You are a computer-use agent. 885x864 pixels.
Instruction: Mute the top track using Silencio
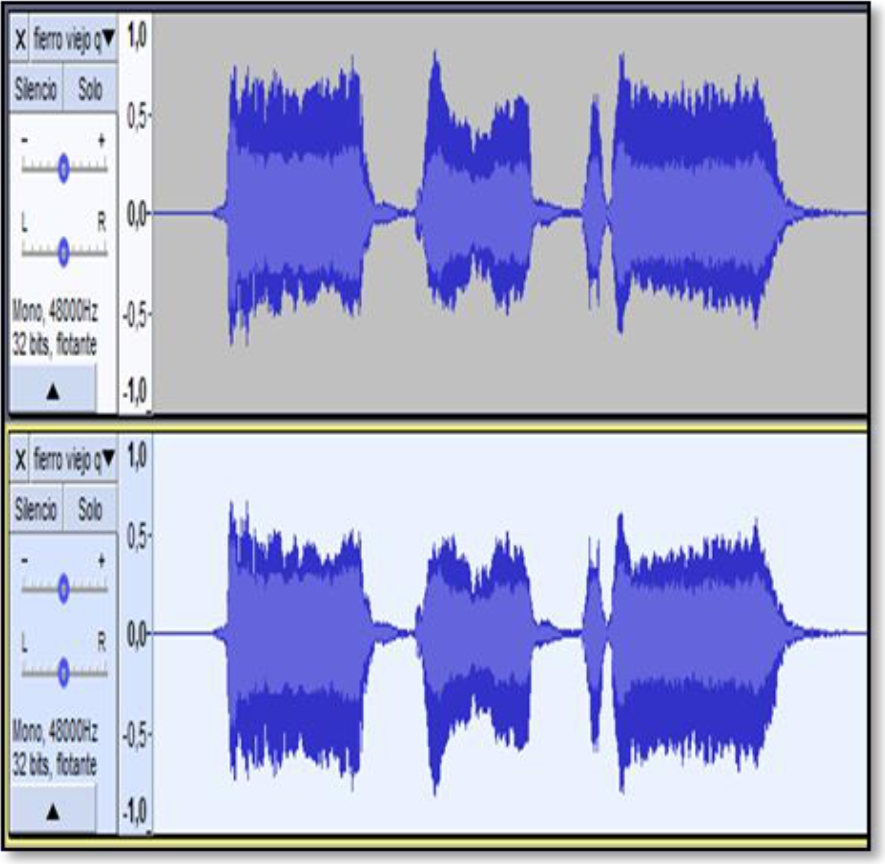[37, 88]
